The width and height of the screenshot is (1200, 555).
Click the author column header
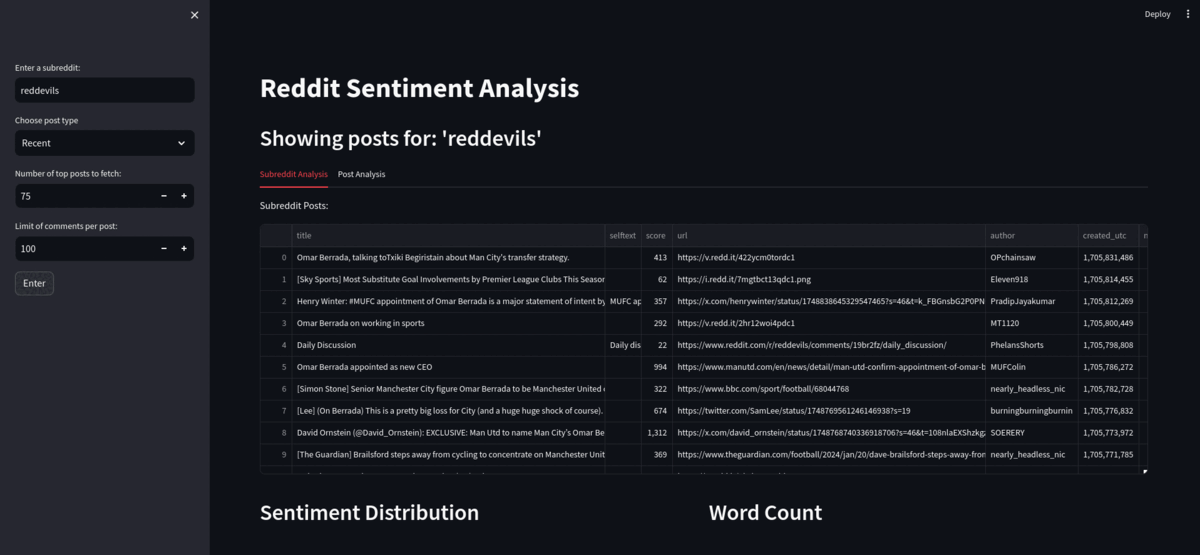pyautogui.click(x=1031, y=236)
